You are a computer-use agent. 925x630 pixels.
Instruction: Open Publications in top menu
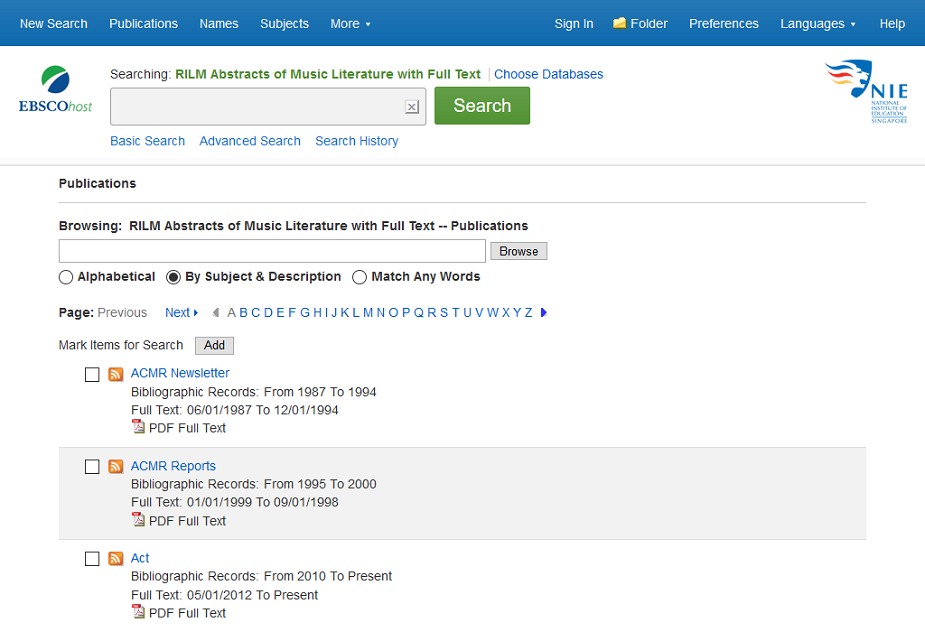tap(143, 24)
